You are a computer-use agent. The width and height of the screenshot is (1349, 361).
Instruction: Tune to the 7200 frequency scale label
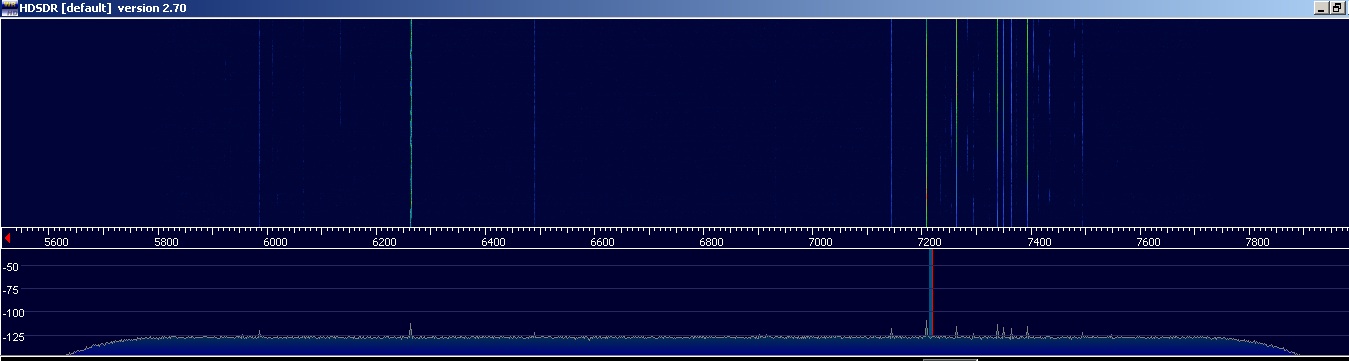pyautogui.click(x=930, y=242)
